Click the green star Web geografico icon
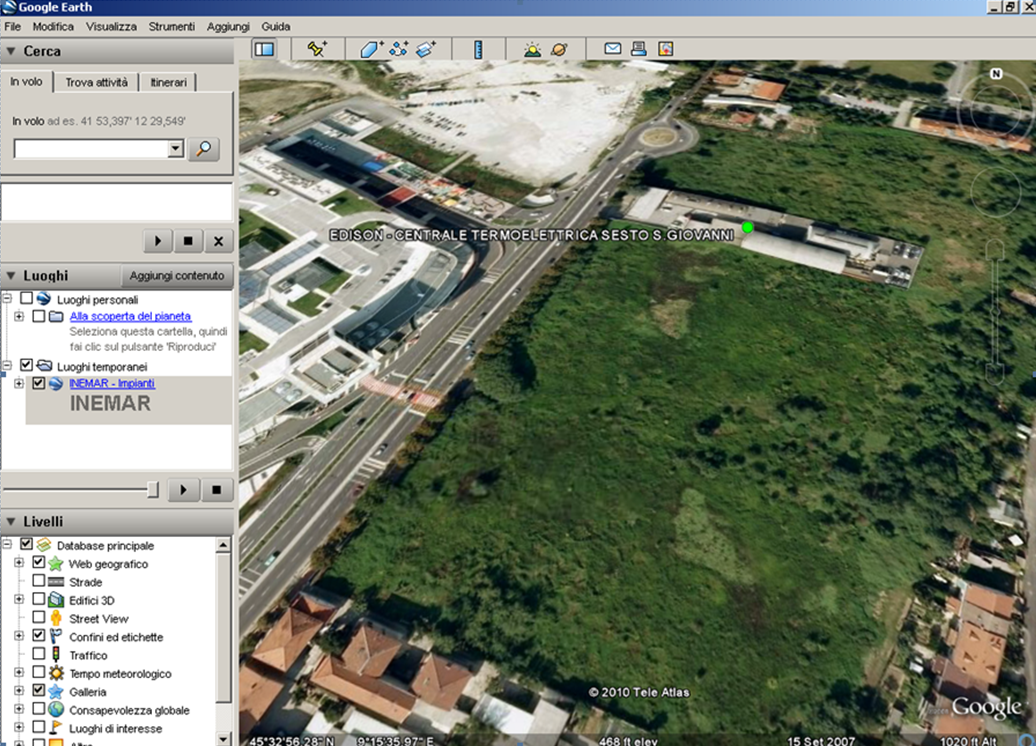Image resolution: width=1036 pixels, height=746 pixels. click(x=56, y=564)
